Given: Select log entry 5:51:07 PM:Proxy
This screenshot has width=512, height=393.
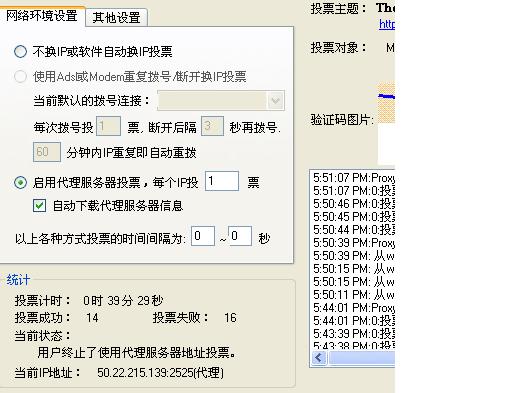Looking at the screenshot, I should [x=354, y=178].
